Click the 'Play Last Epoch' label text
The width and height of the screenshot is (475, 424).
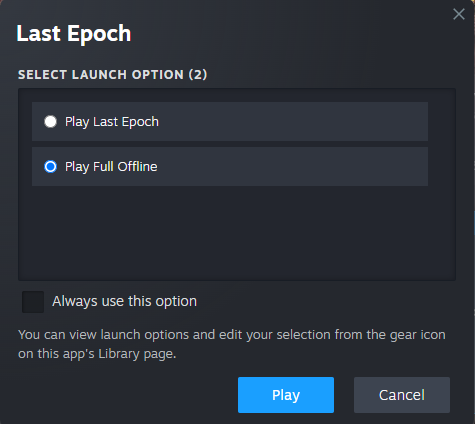112,122
